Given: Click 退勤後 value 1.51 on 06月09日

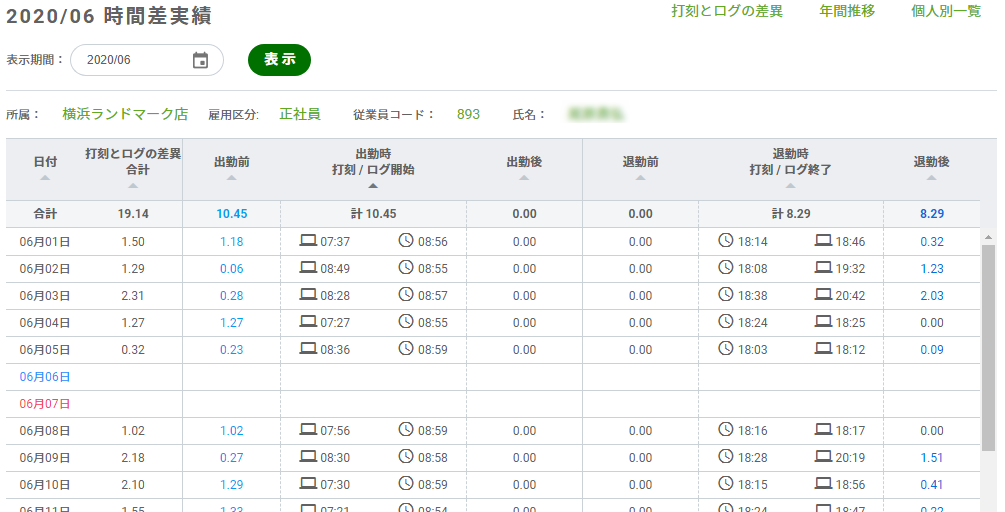Looking at the screenshot, I should (932, 458).
